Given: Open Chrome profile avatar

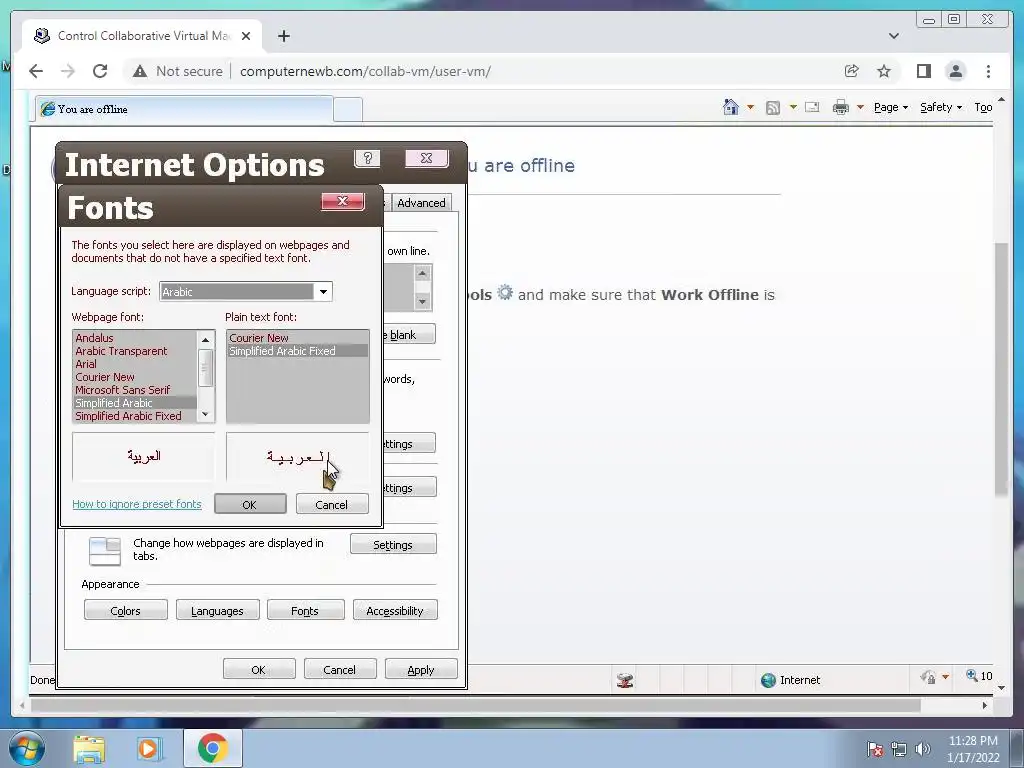Looking at the screenshot, I should 955,71.
